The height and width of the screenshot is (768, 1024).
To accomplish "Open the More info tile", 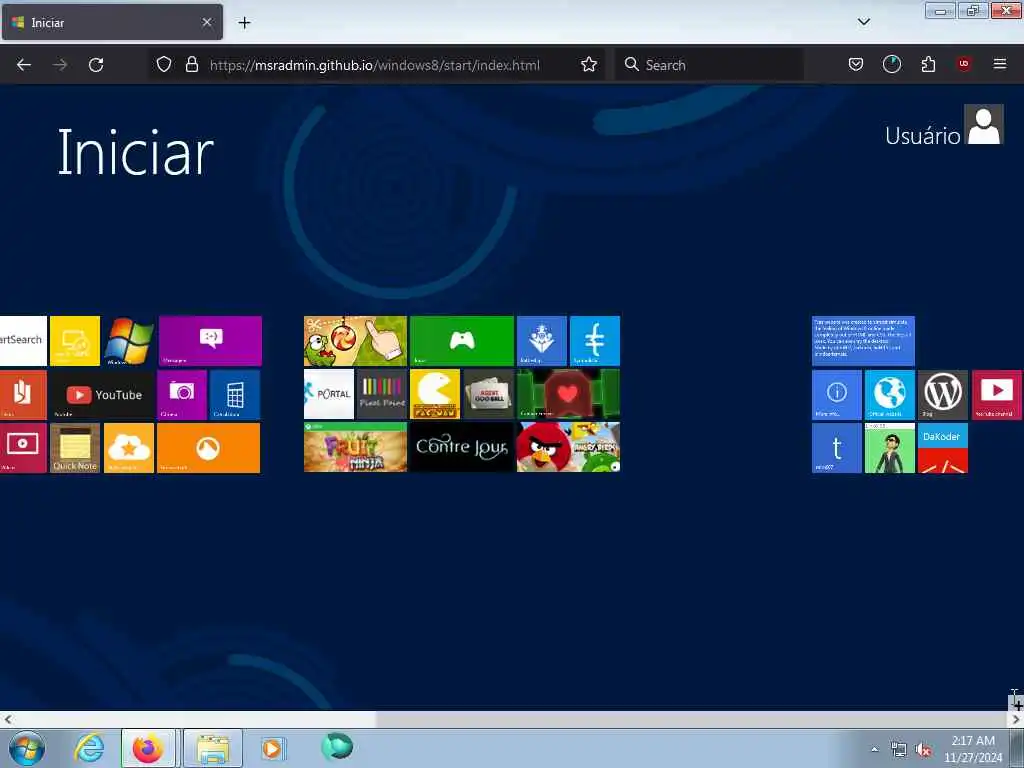I will coord(837,394).
